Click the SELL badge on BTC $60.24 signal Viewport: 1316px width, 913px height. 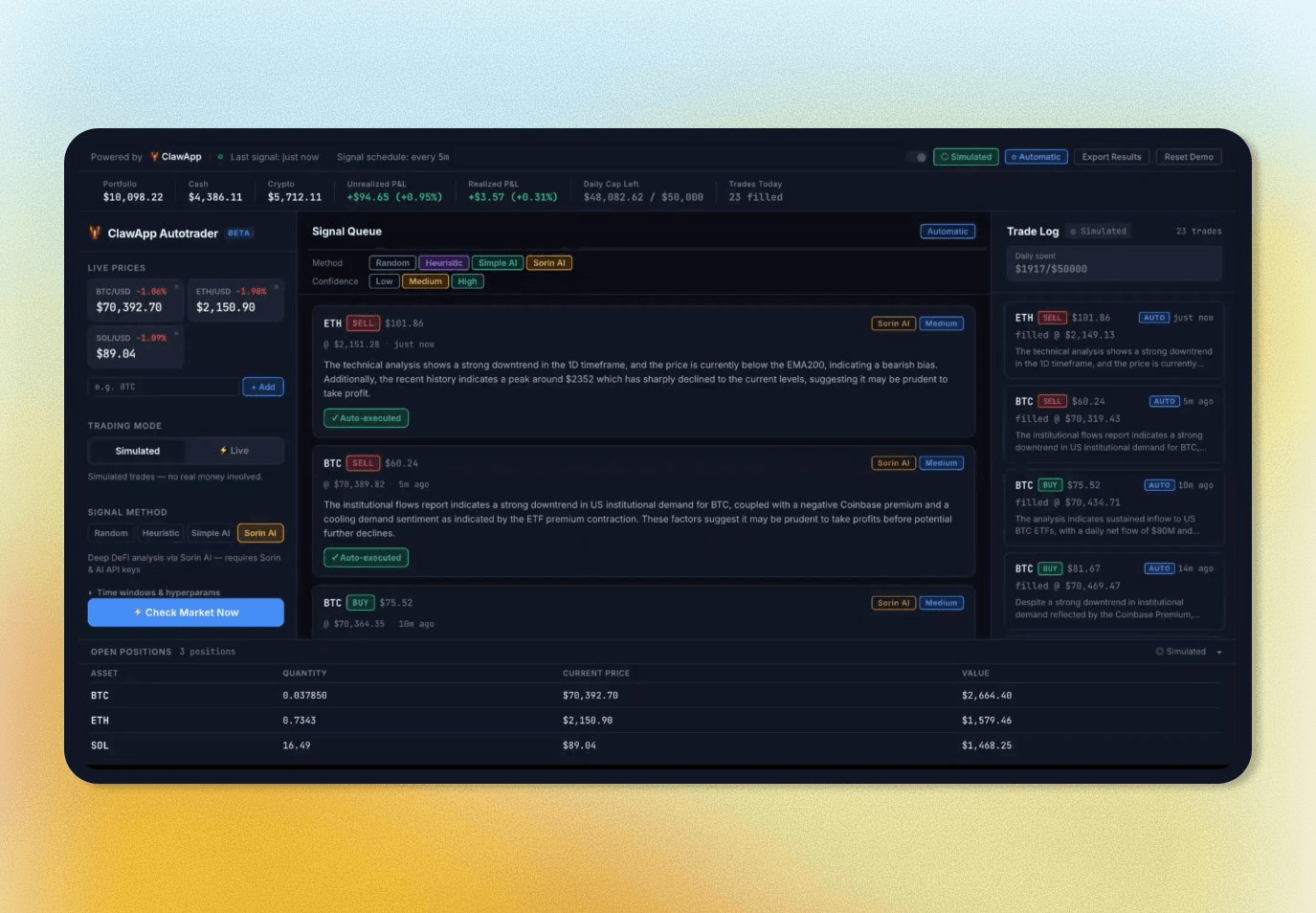pos(363,463)
